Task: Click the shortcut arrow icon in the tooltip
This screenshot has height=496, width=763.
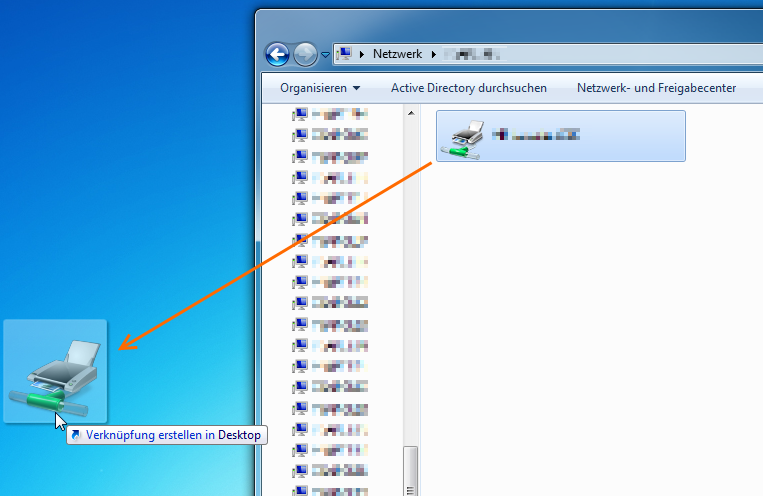Action: (x=77, y=435)
